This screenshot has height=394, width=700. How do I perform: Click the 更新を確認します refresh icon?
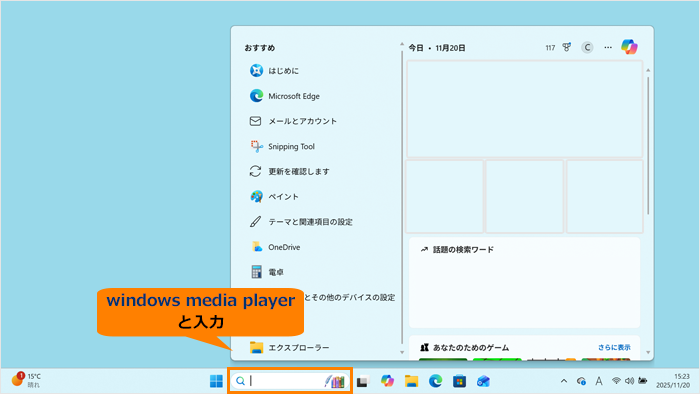pyautogui.click(x=255, y=171)
